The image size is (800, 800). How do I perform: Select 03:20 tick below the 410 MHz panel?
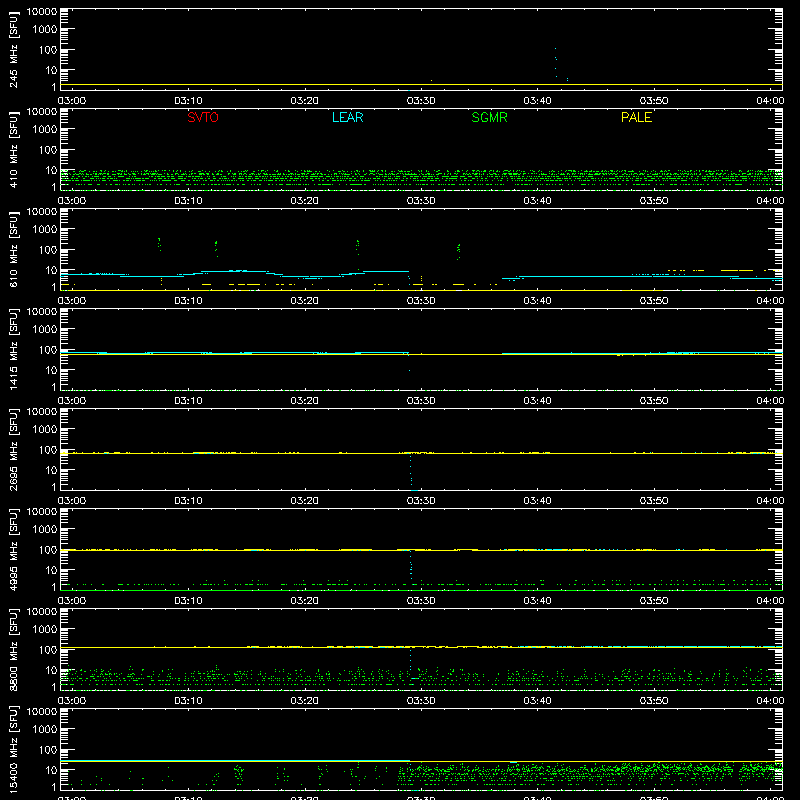[305, 201]
